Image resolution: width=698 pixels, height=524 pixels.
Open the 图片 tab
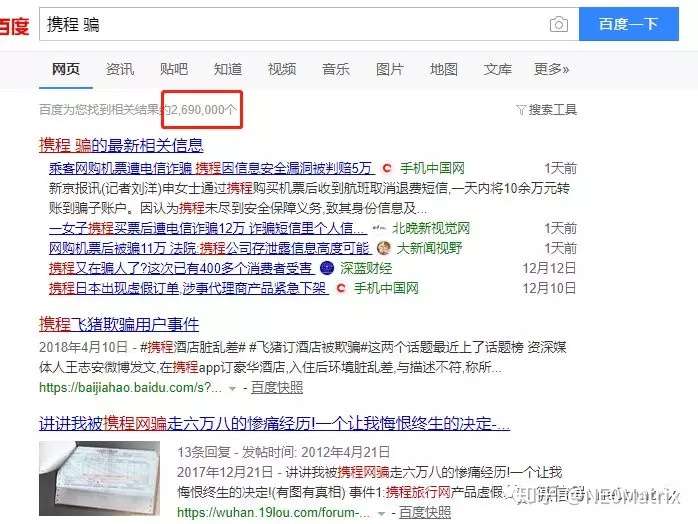coord(390,69)
